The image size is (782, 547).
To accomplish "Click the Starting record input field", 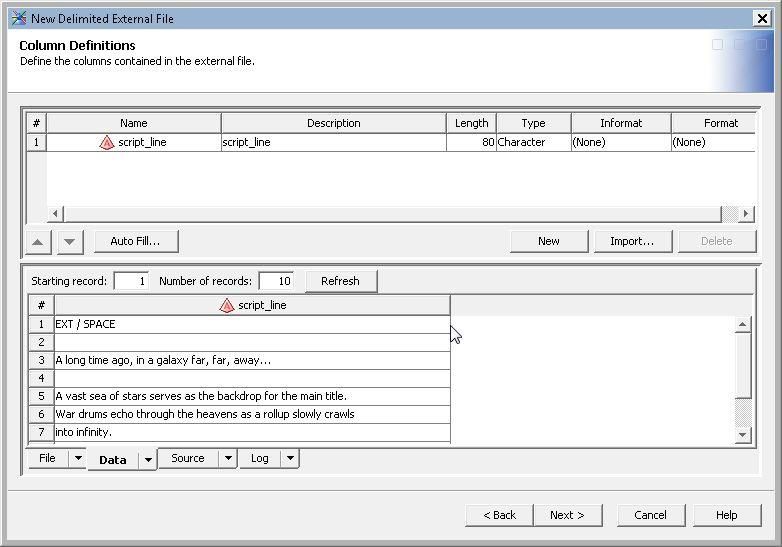I will (131, 281).
